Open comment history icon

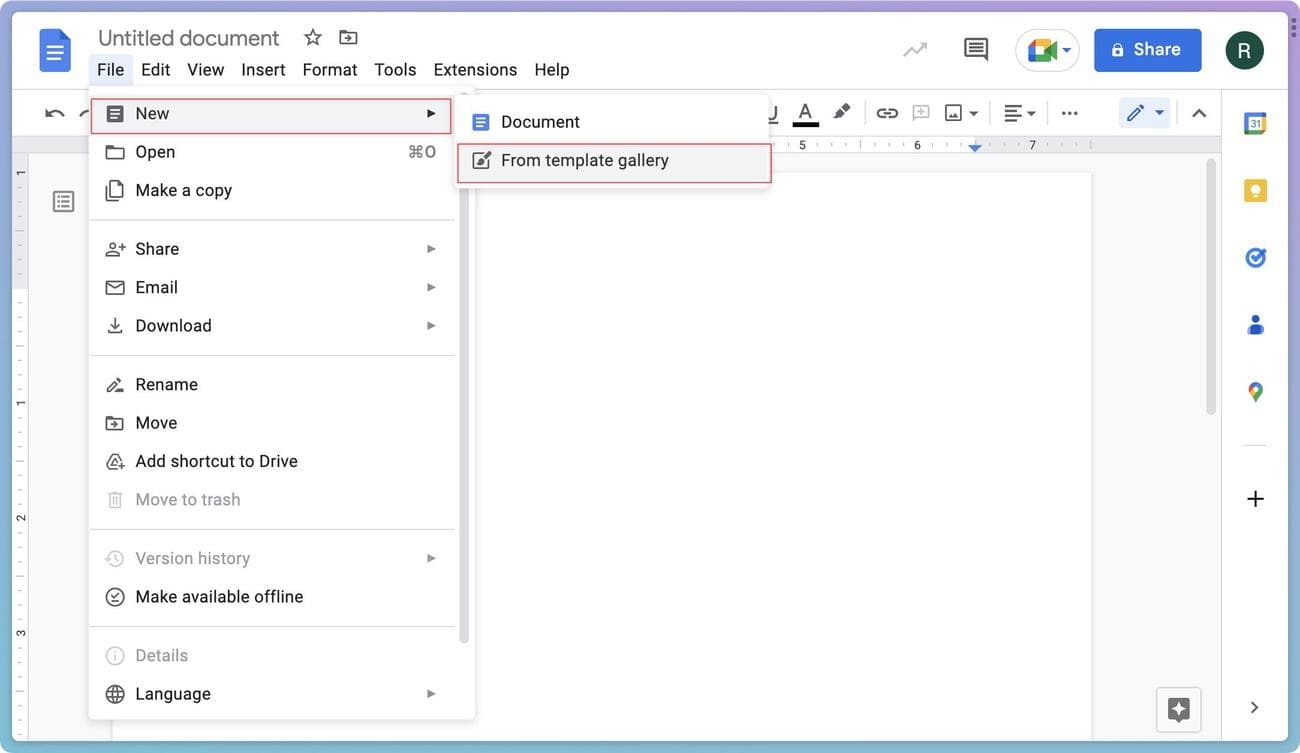coord(975,49)
